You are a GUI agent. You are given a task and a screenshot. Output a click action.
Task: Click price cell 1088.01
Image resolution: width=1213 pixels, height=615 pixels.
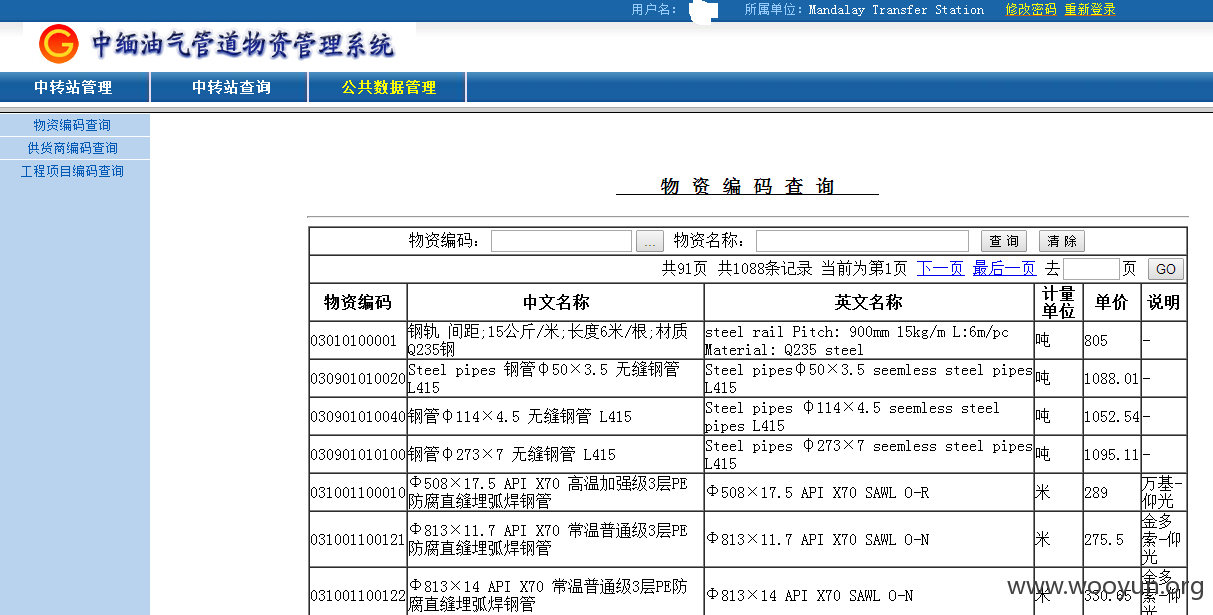[1111, 379]
